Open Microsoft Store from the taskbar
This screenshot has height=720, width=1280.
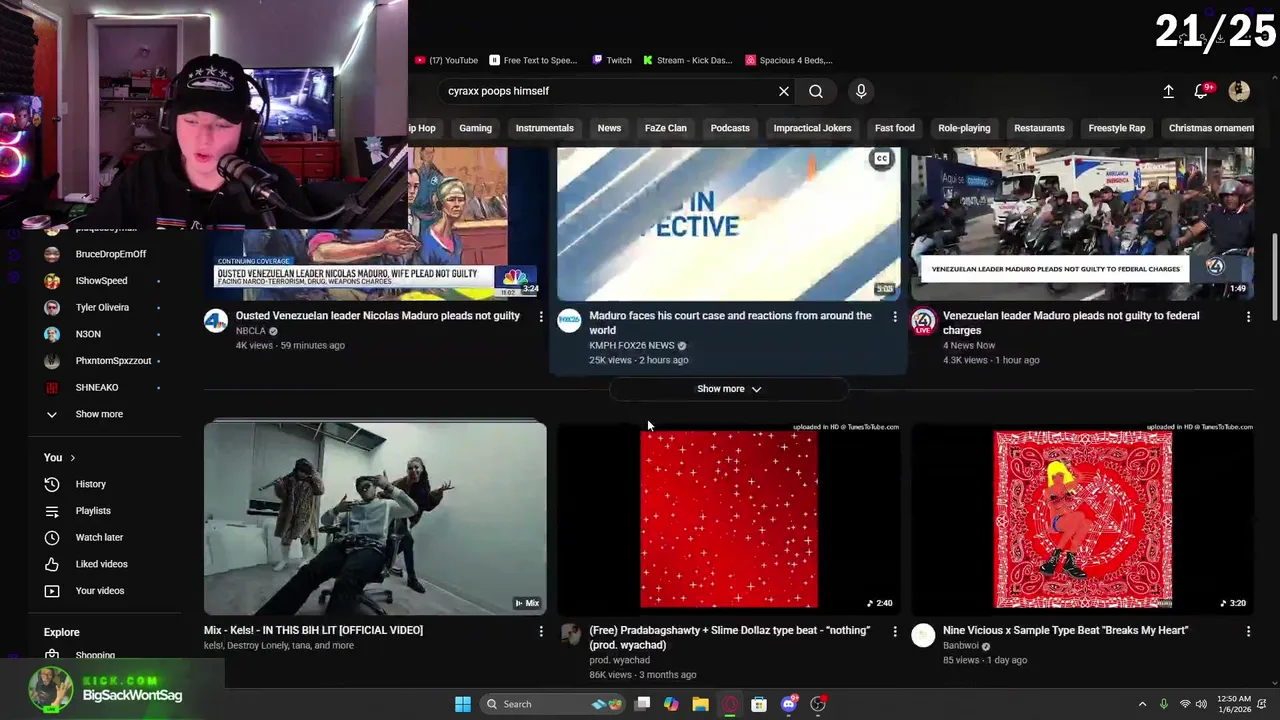pos(759,704)
